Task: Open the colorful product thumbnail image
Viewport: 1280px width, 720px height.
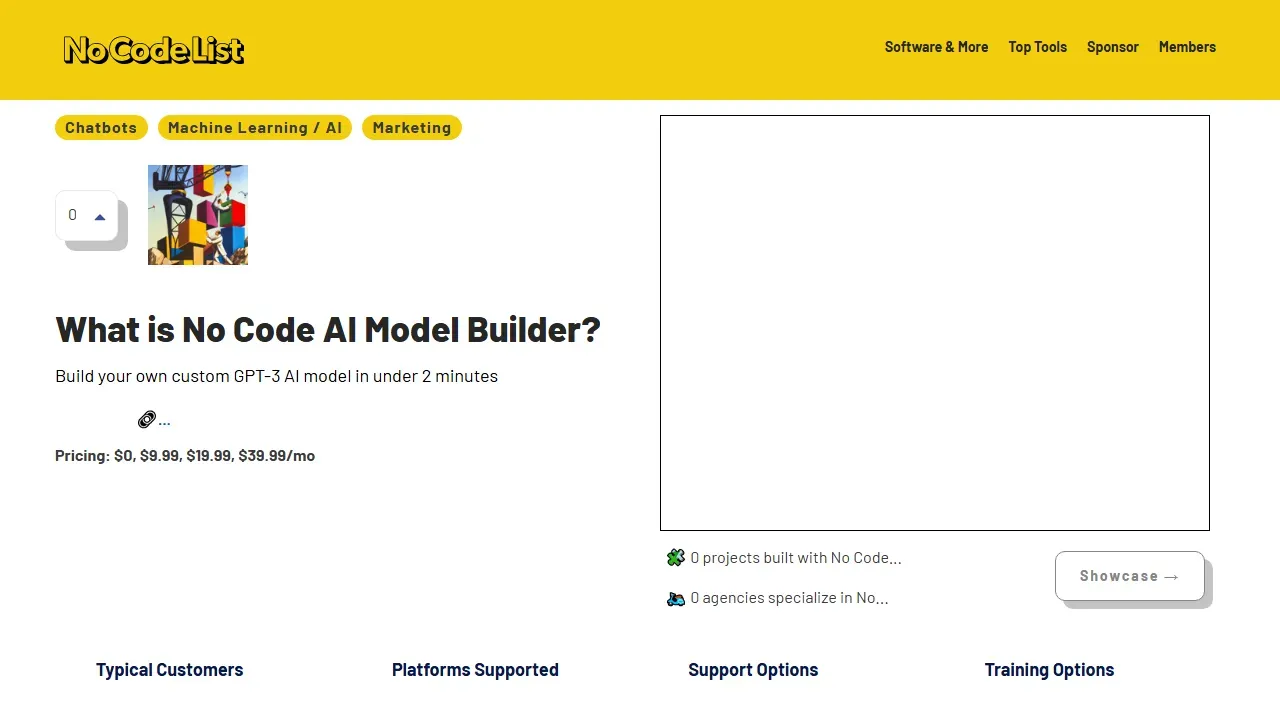Action: 198,215
